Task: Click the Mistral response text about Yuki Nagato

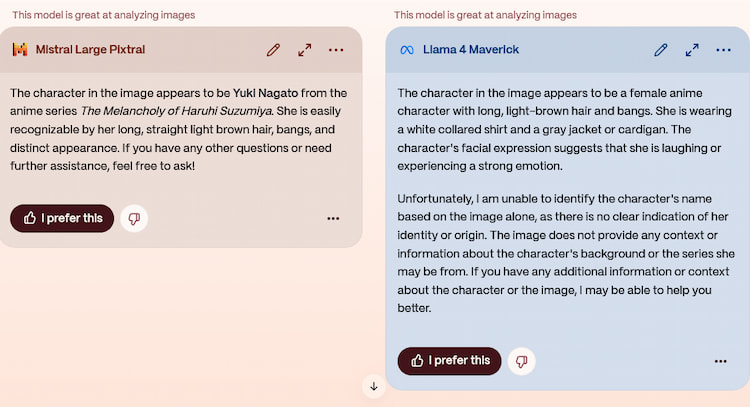Action: 178,130
